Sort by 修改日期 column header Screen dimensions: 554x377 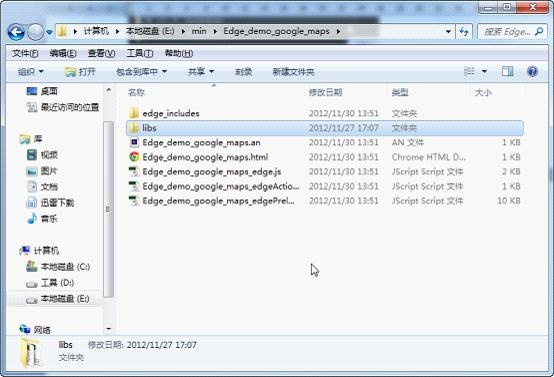325,93
